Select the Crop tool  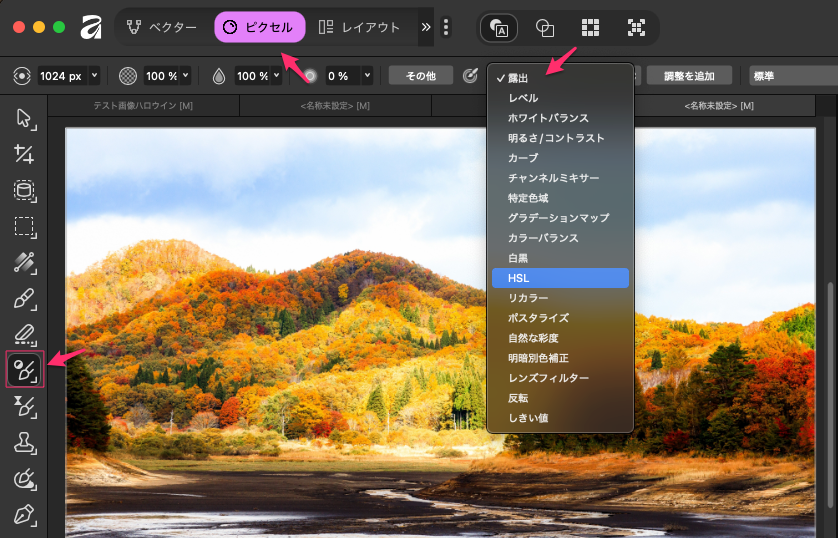(24, 154)
